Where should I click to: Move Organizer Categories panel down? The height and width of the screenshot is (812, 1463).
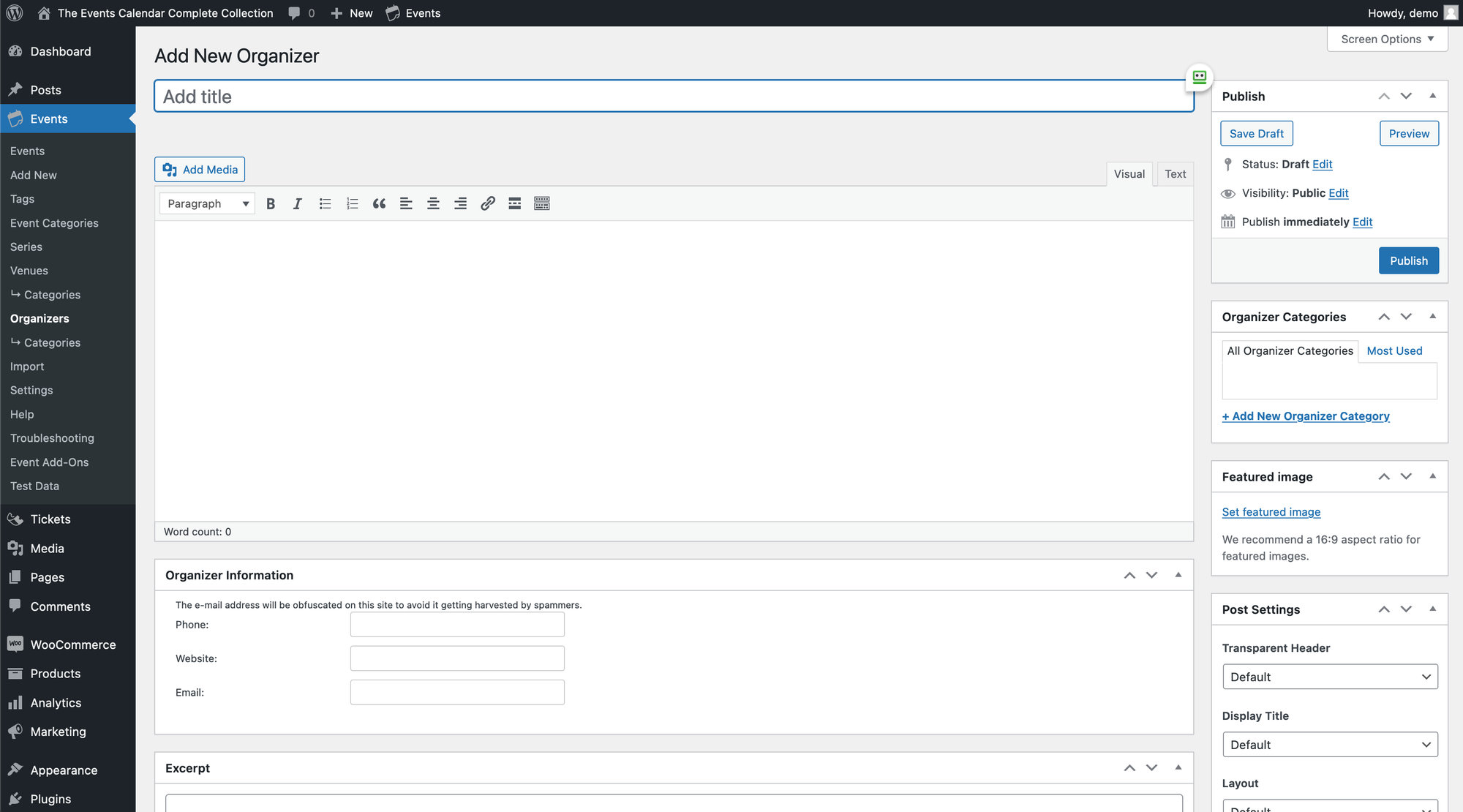click(1406, 317)
